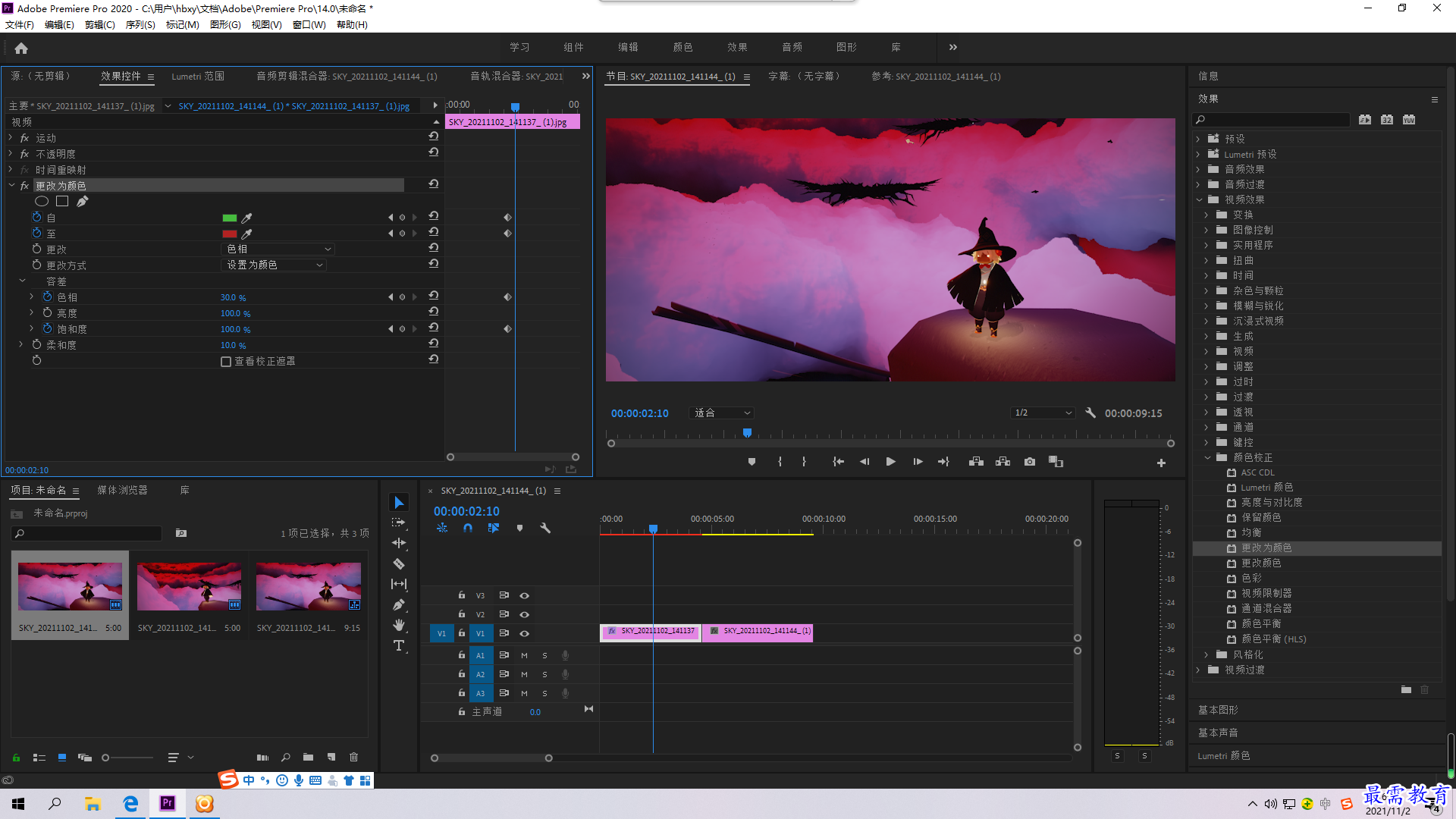Viewport: 1456px width, 819px height.
Task: Step forward one frame in Program monitor
Action: tap(918, 462)
